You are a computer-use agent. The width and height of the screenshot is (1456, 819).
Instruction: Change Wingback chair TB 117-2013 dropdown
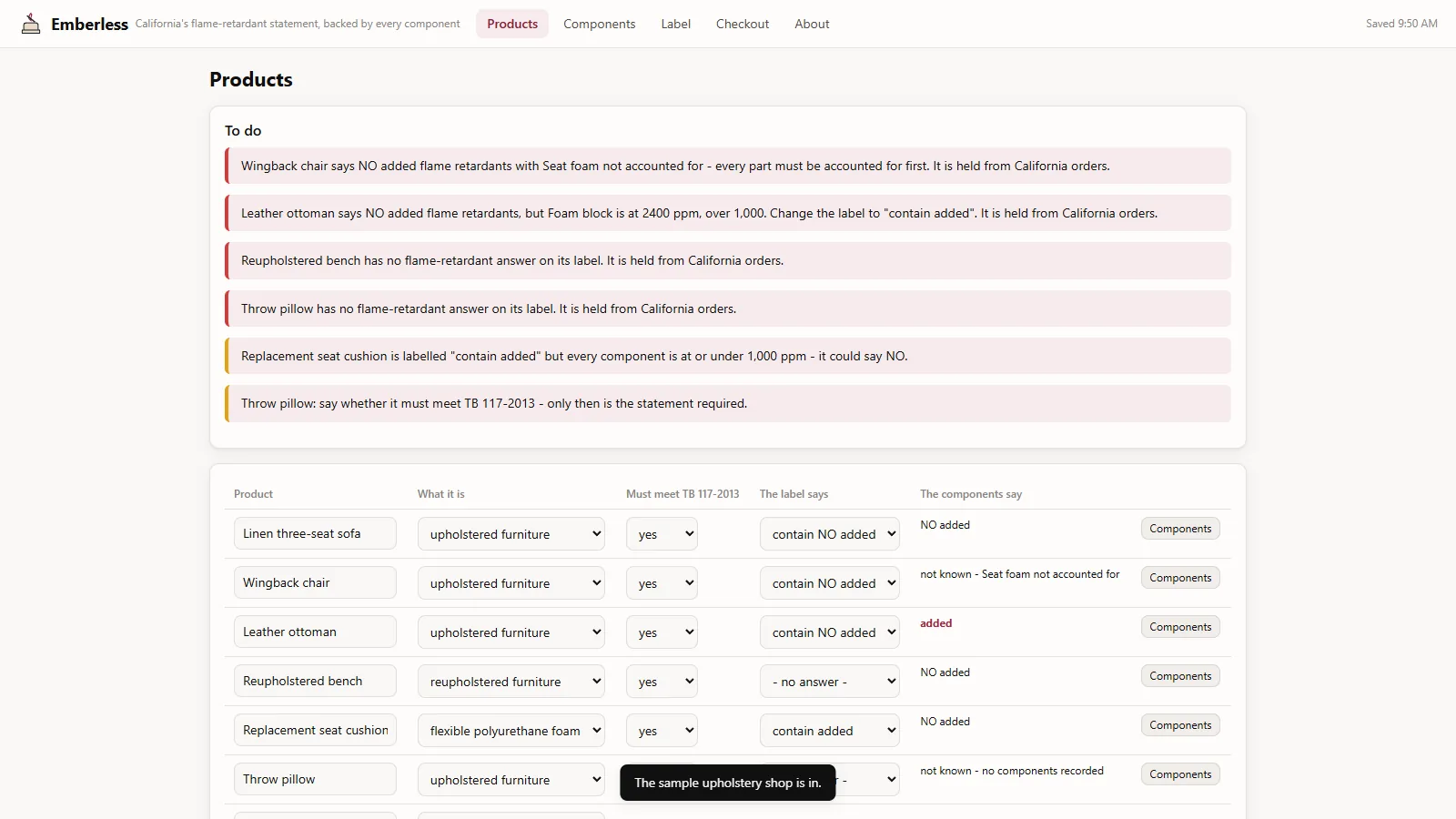[x=662, y=583]
